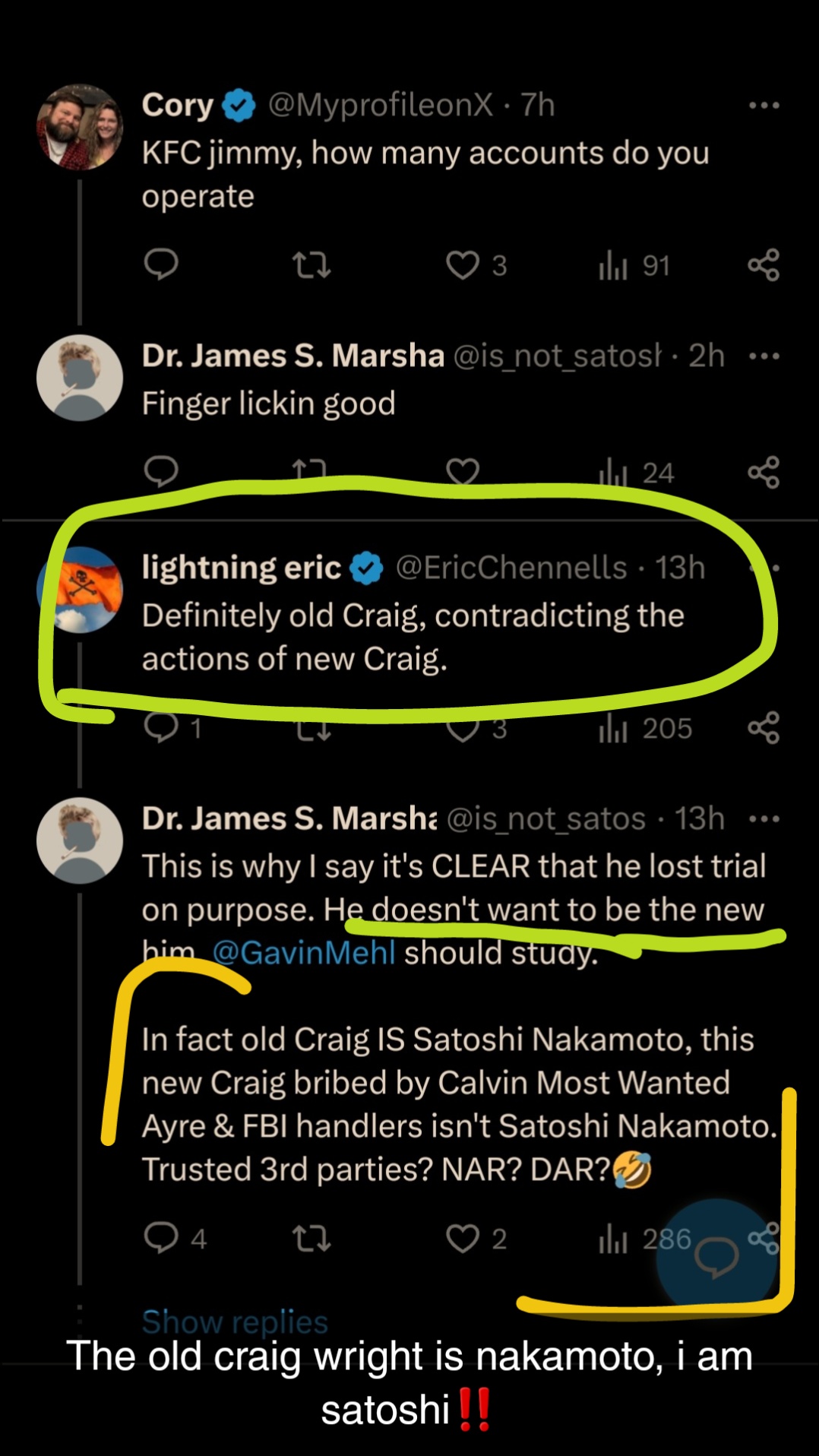Open the @EricChennells profile handle
Image resolution: width=819 pixels, height=1456 pixels.
coord(511,568)
